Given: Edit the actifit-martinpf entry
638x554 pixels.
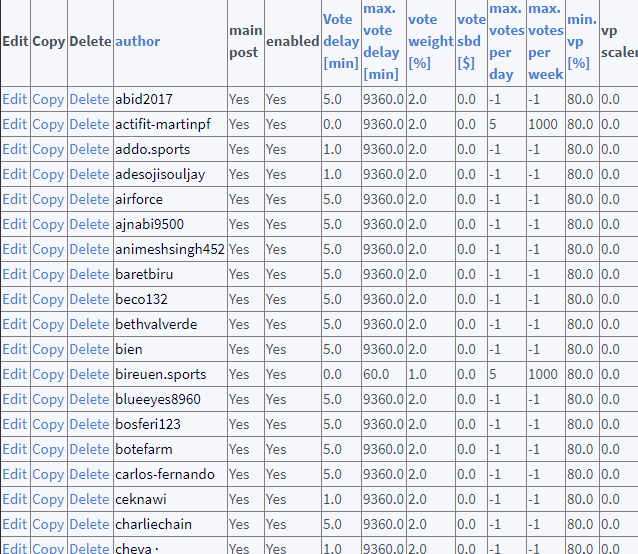Looking at the screenshot, I should pos(15,124).
